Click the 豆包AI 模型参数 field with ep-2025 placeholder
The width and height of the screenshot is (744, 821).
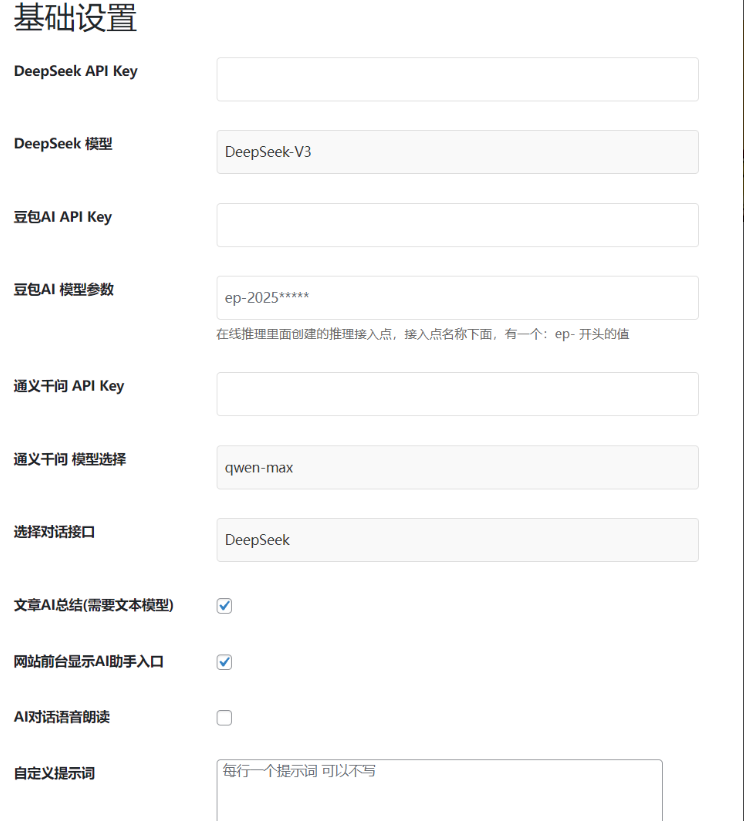tap(457, 298)
